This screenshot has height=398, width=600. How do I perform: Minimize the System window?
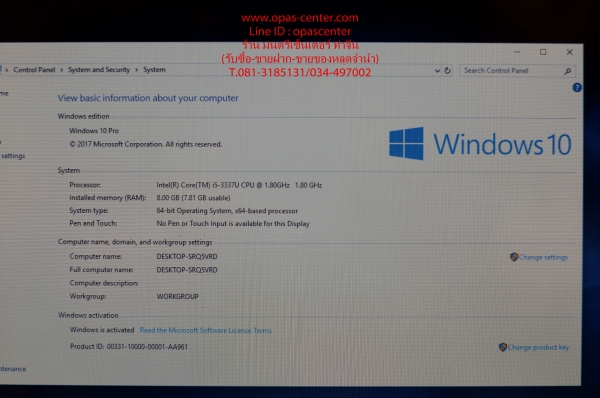[x=517, y=52]
